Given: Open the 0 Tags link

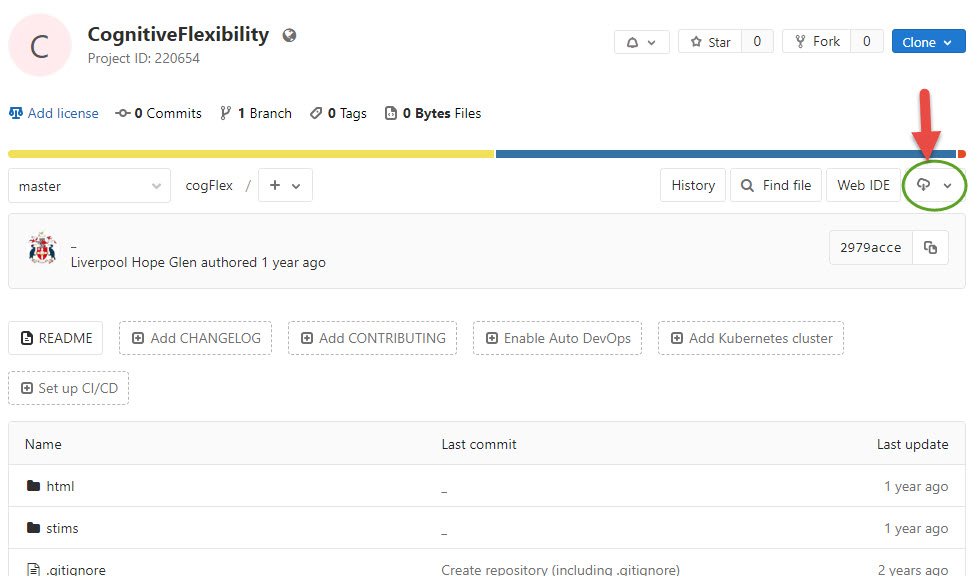Looking at the screenshot, I should click(x=339, y=113).
